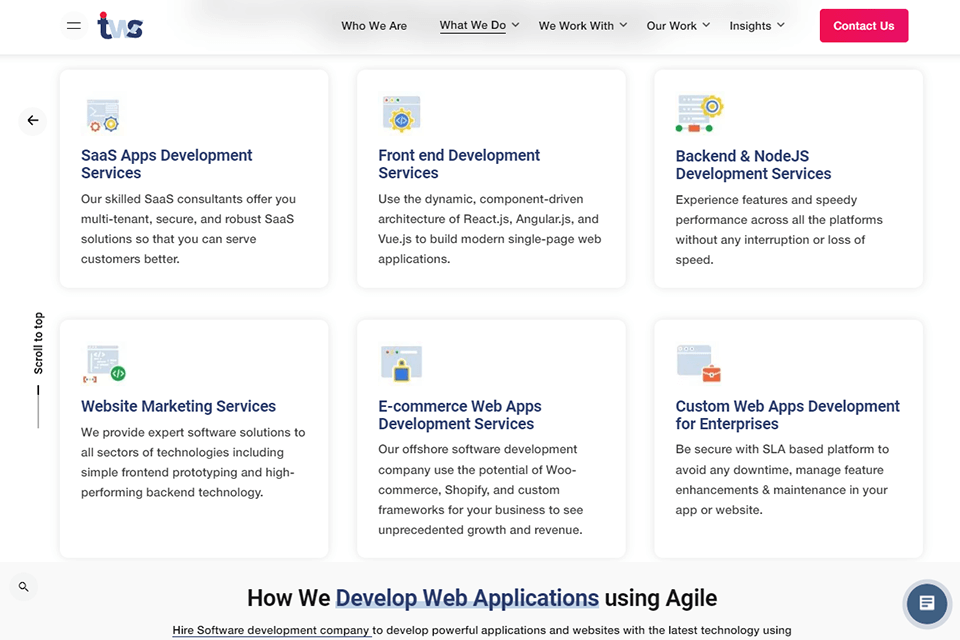
Task: Click text about SLA based platform
Action: (782, 480)
